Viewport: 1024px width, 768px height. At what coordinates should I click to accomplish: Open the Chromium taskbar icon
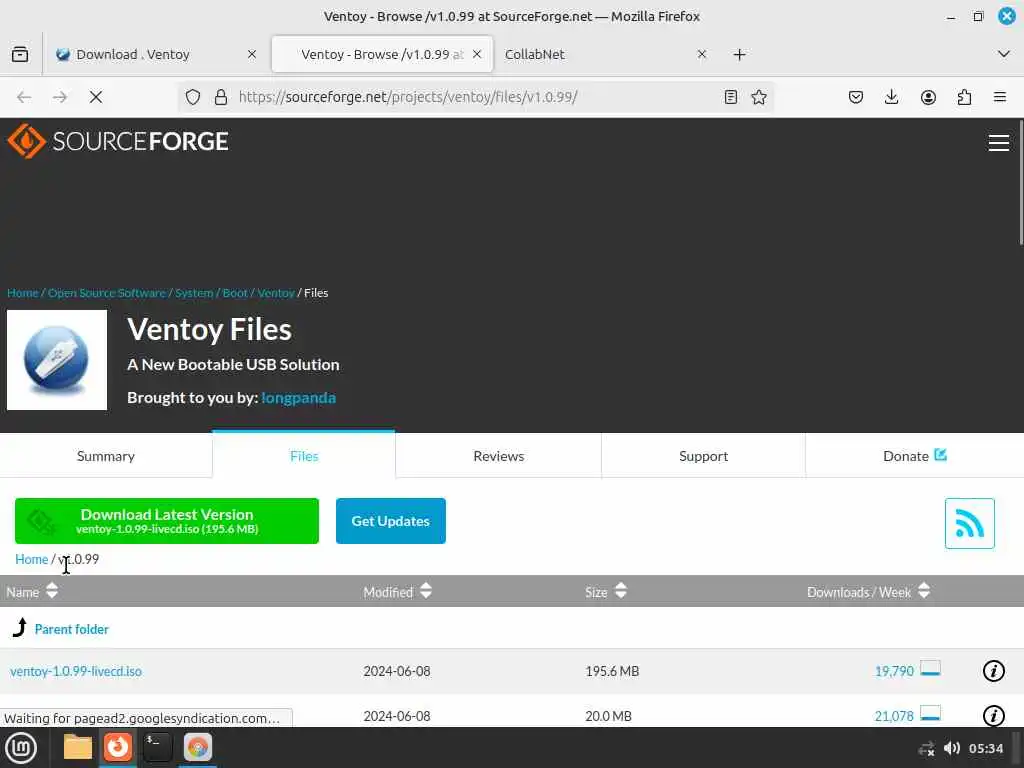198,748
